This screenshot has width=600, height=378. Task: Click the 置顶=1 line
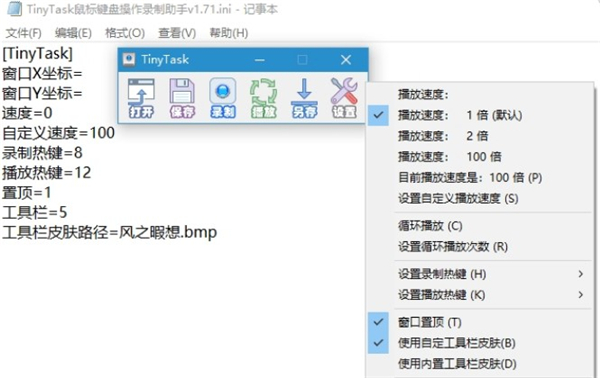point(26,192)
